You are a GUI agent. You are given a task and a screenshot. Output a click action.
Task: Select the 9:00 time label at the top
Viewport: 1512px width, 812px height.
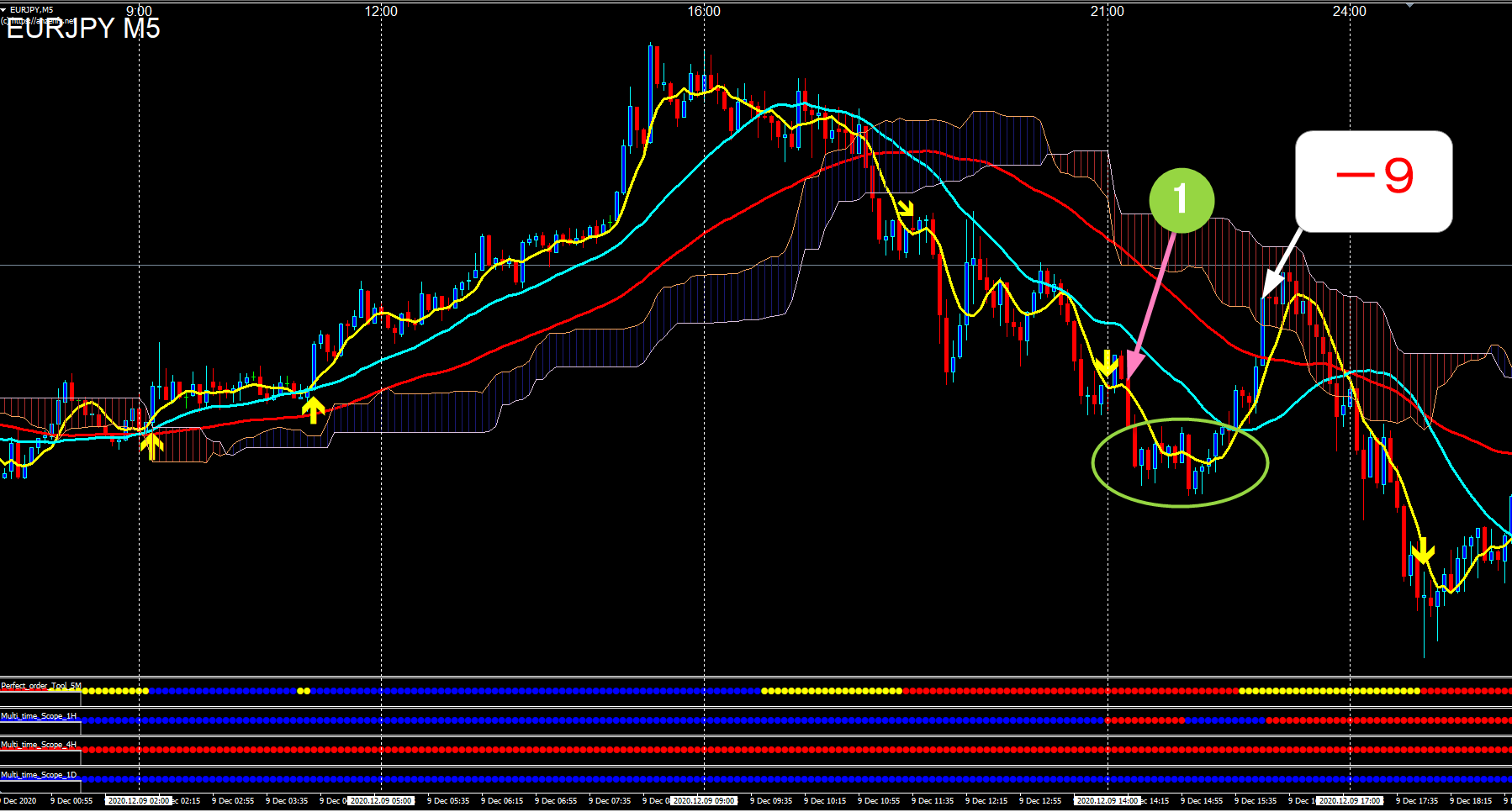pyautogui.click(x=139, y=11)
